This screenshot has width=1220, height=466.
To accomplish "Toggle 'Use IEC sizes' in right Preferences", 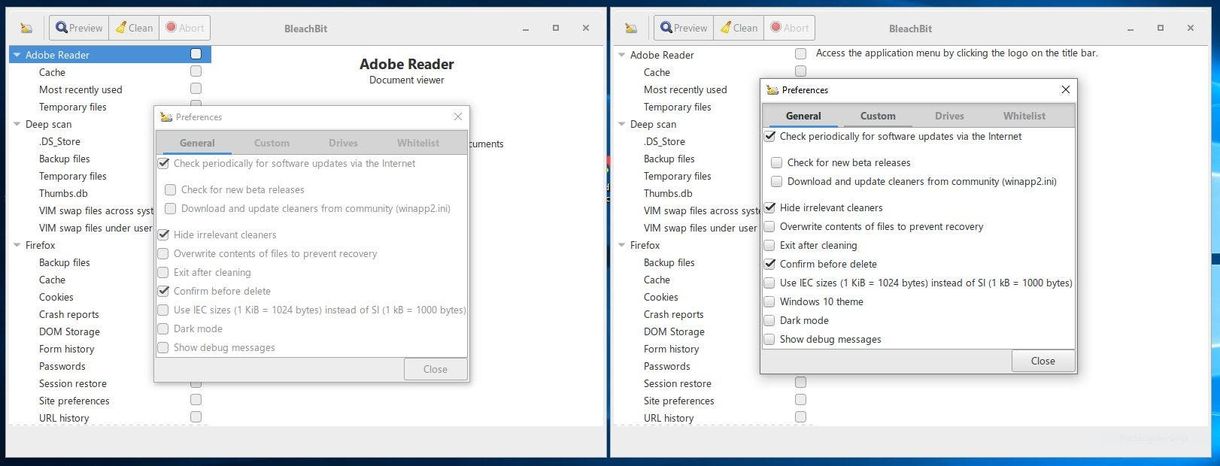I will [770, 283].
